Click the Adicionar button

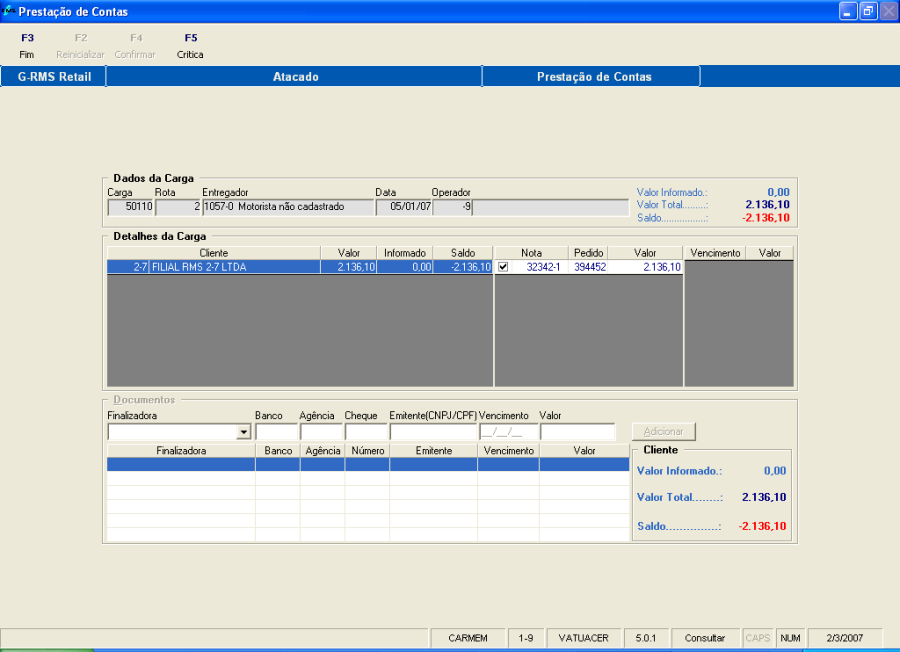[663, 432]
